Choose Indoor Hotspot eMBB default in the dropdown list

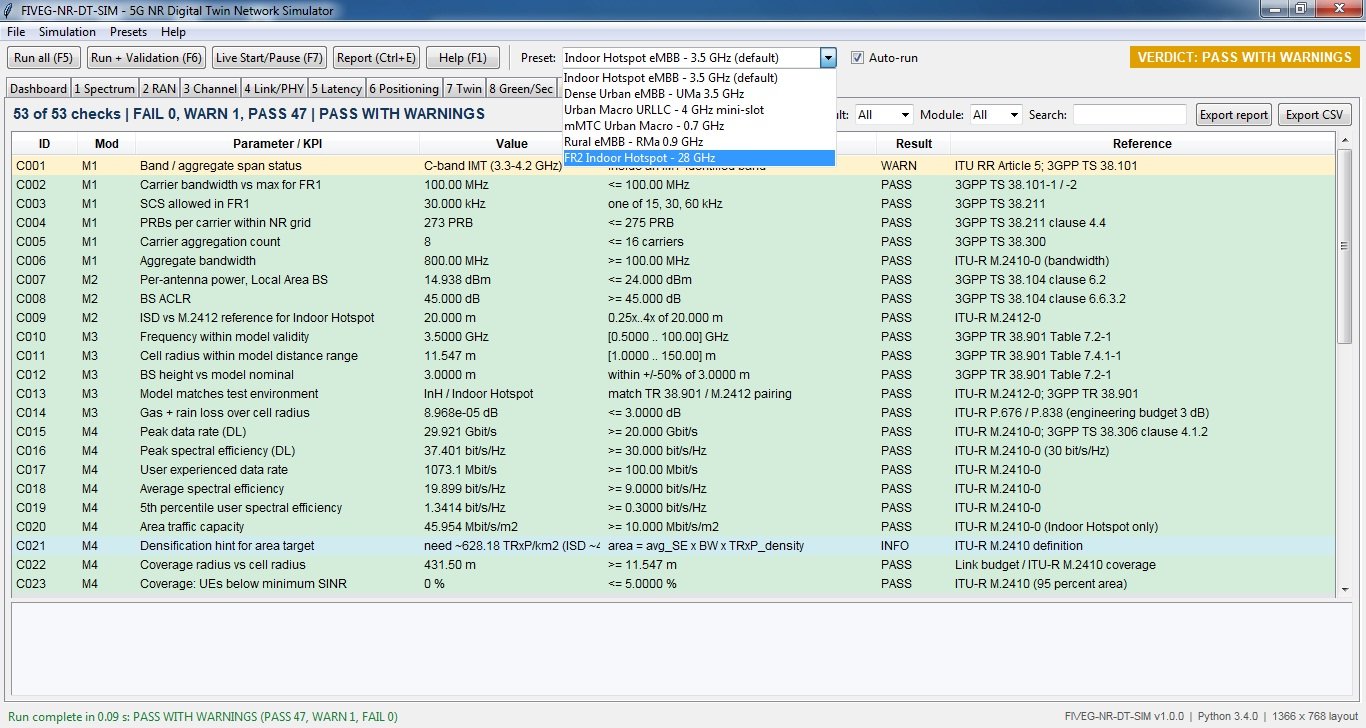(x=699, y=78)
